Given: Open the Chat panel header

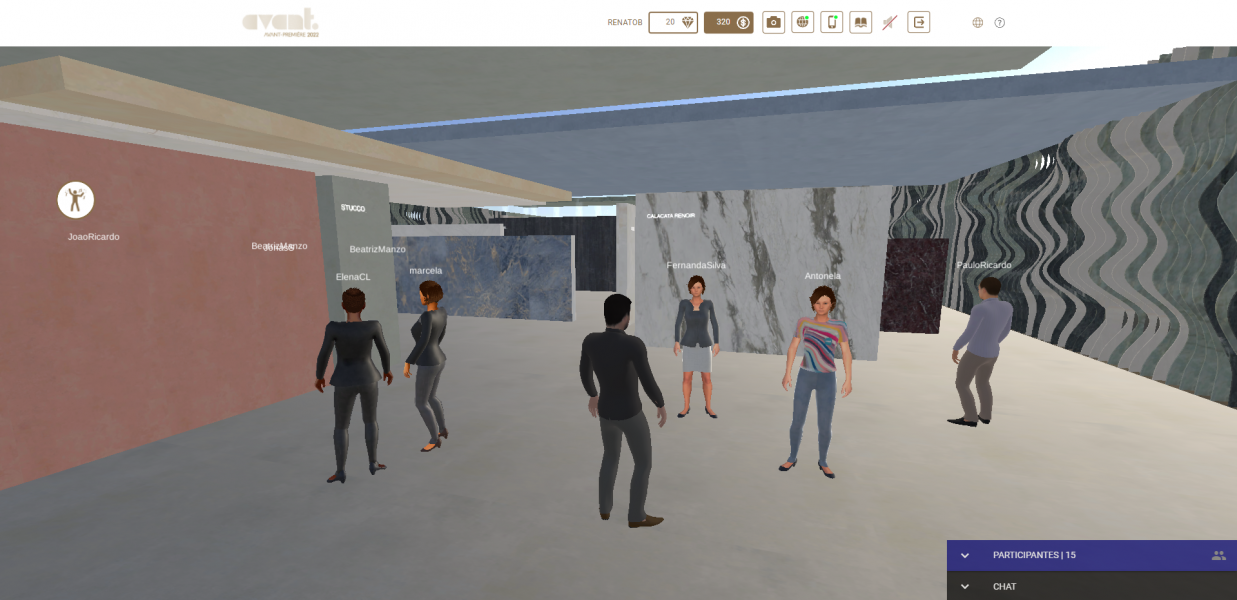Looking at the screenshot, I should [1005, 587].
